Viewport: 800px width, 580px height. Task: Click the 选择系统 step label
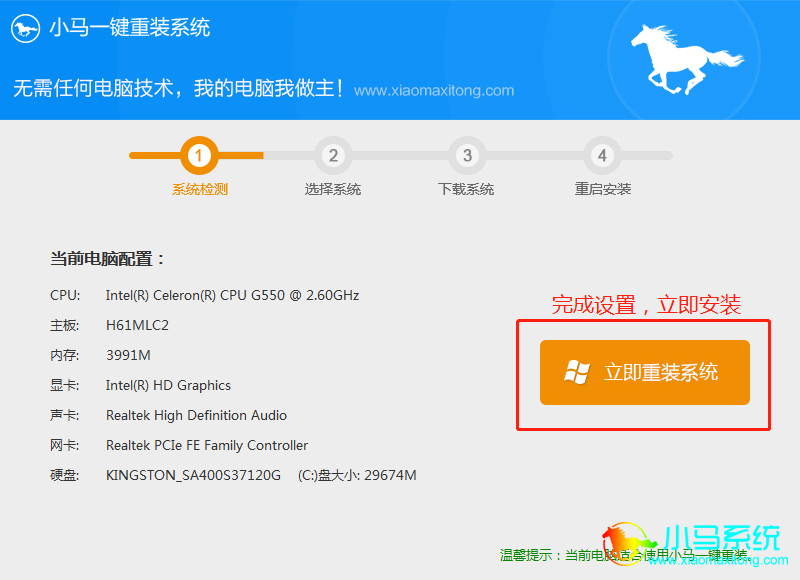[333, 189]
